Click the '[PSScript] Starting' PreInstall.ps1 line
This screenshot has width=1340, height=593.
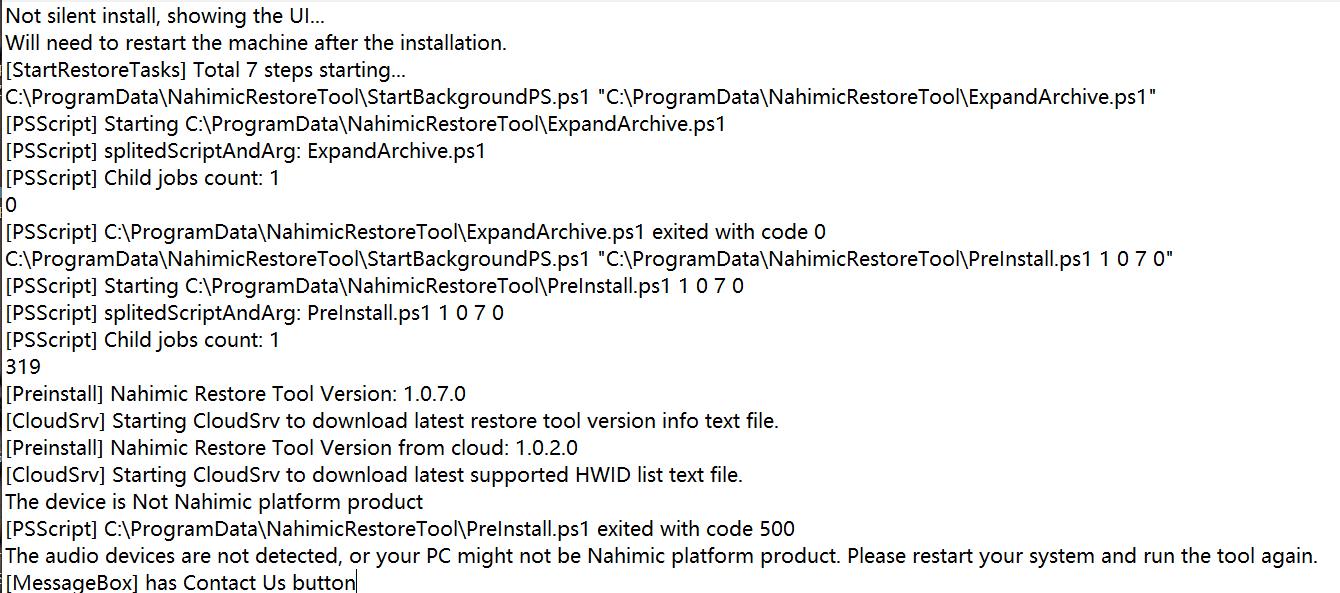point(374,286)
